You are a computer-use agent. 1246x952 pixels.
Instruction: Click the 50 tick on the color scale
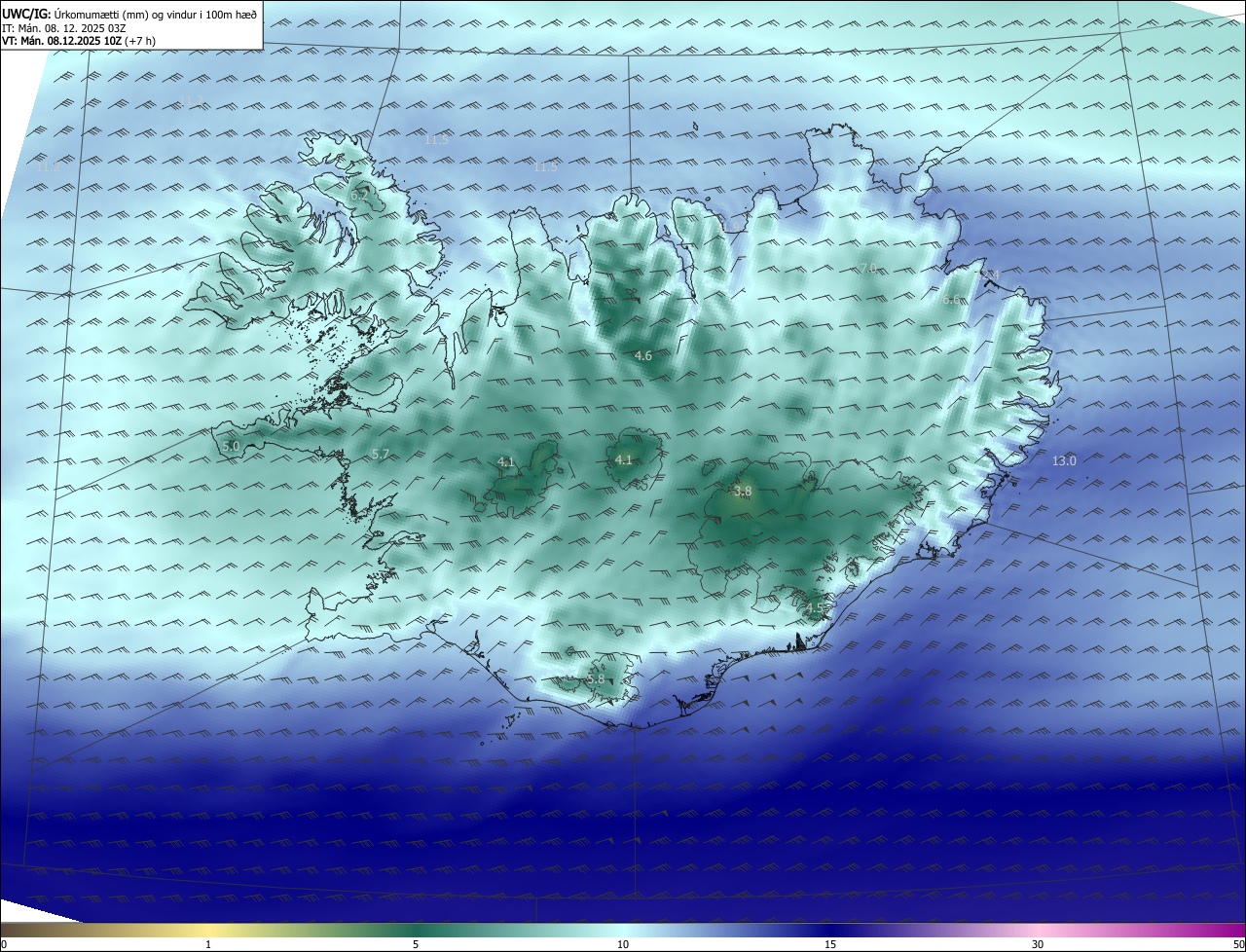[1238, 944]
